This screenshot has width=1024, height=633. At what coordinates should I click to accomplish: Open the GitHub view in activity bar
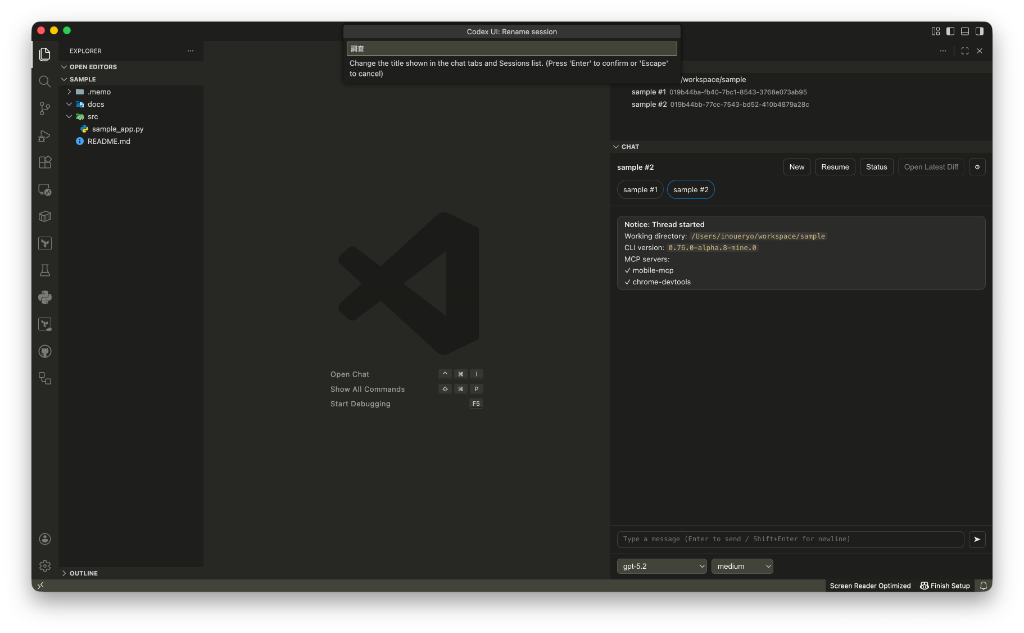pos(45,351)
